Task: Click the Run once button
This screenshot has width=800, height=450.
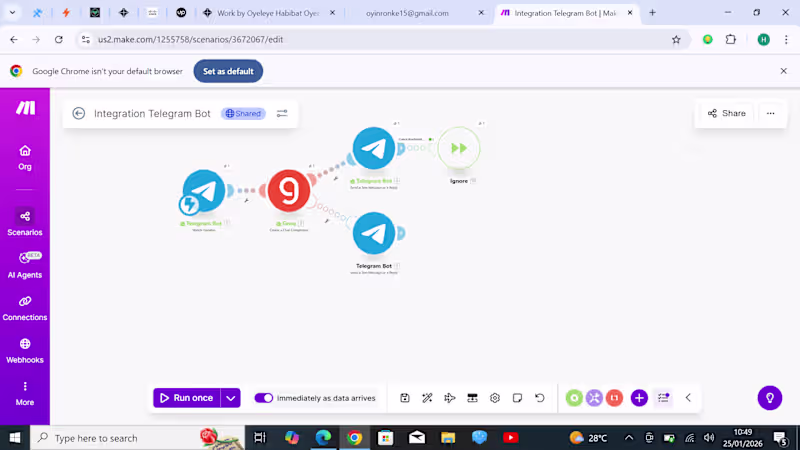Action: (187, 398)
